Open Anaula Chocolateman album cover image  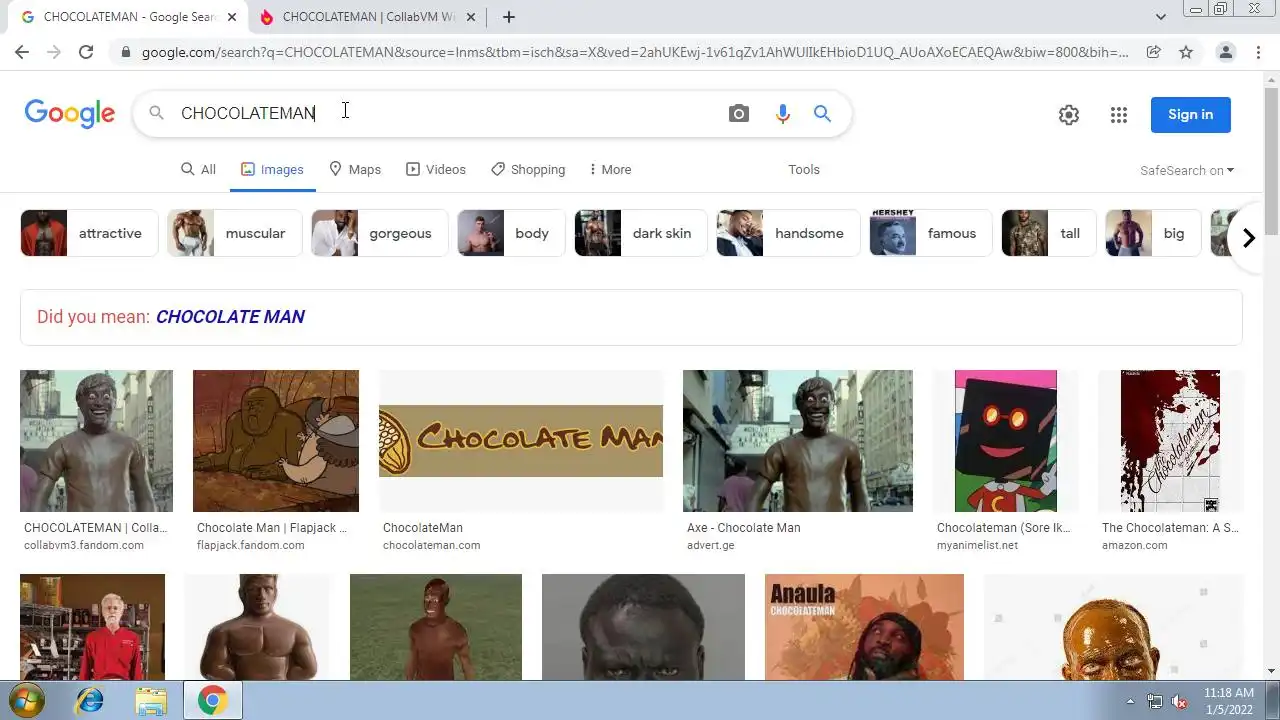(864, 627)
